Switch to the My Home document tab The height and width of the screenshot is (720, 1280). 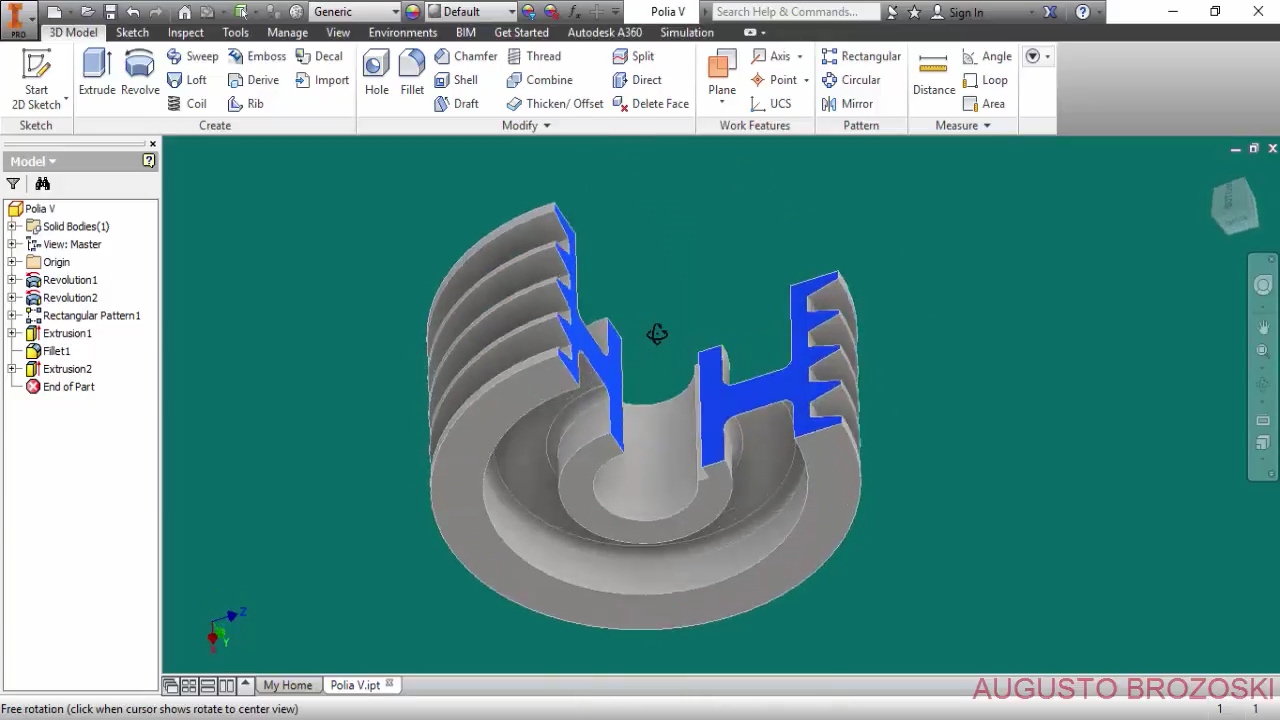(x=288, y=685)
